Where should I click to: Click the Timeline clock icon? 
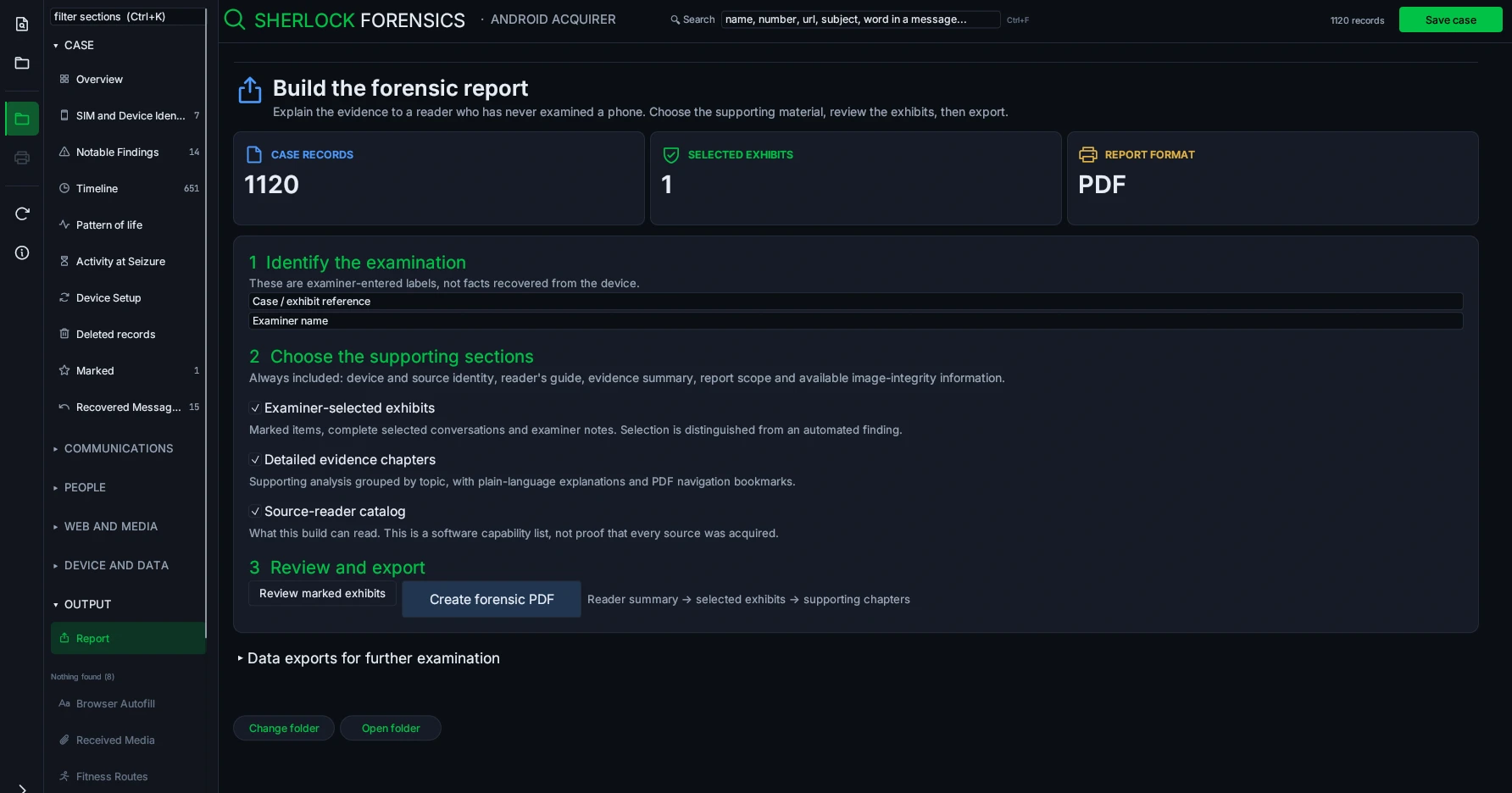click(64, 188)
